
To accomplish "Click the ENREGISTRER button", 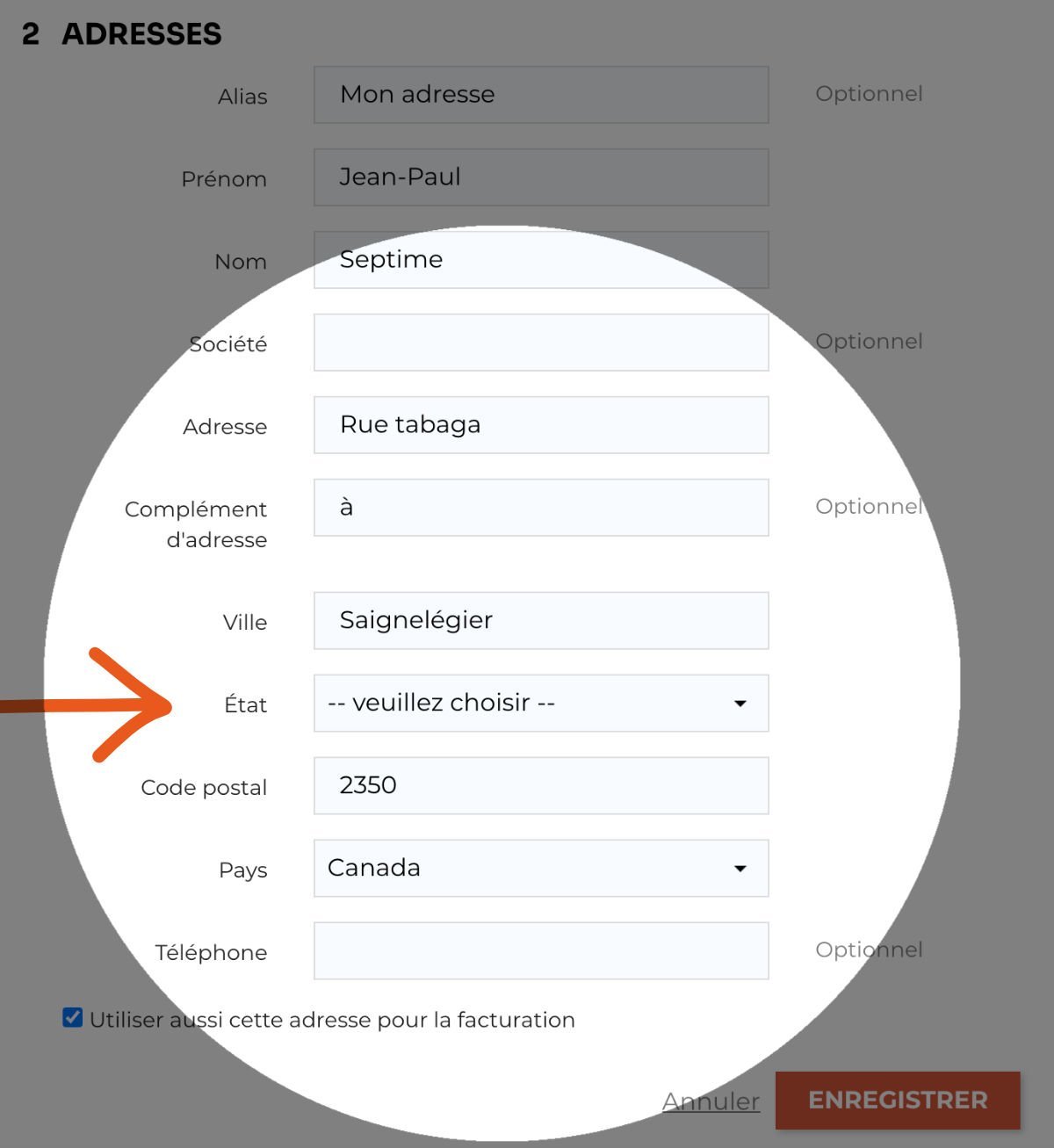I will 898,1101.
